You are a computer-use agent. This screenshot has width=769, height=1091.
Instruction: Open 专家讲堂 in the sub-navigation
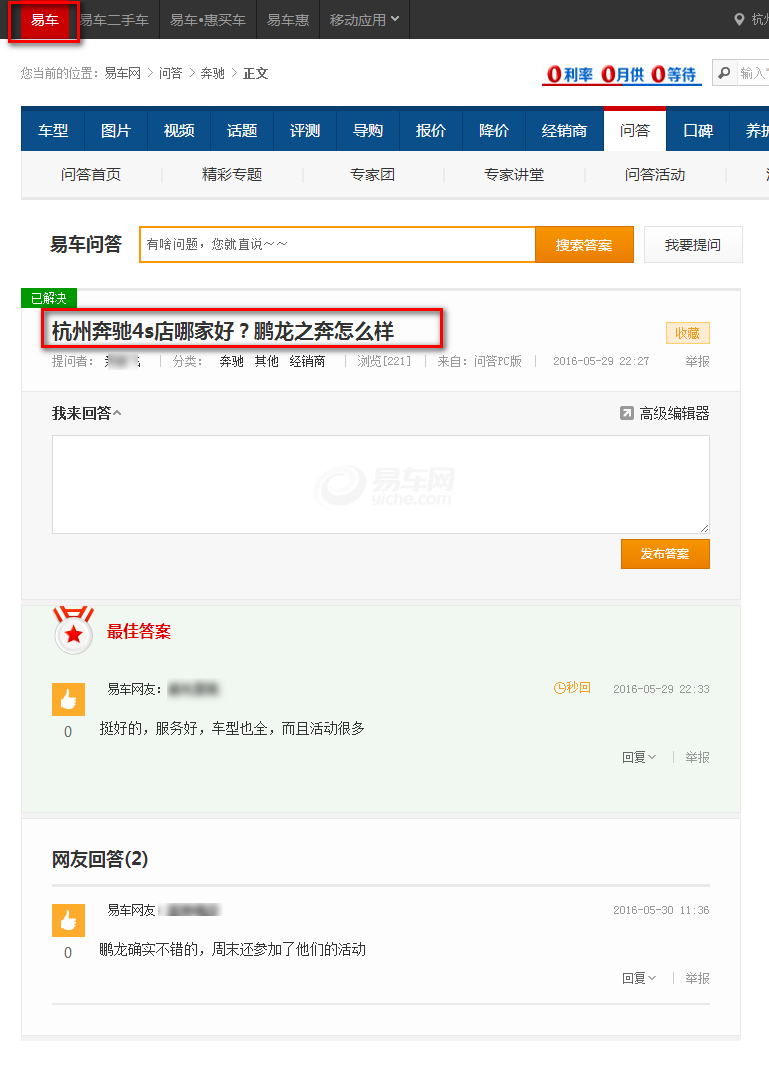point(514,175)
